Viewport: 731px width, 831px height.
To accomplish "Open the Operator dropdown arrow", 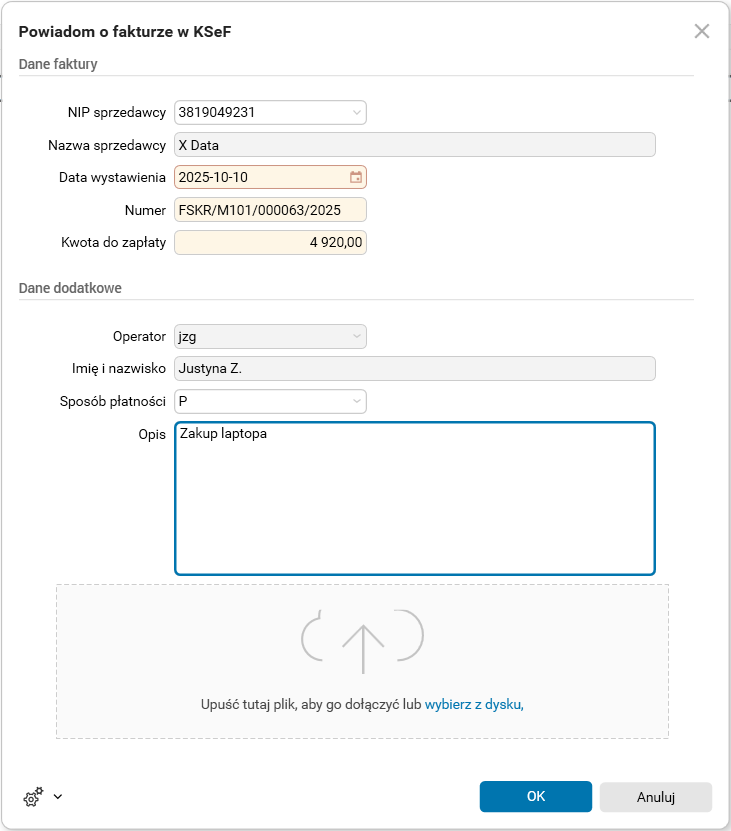I will click(357, 337).
